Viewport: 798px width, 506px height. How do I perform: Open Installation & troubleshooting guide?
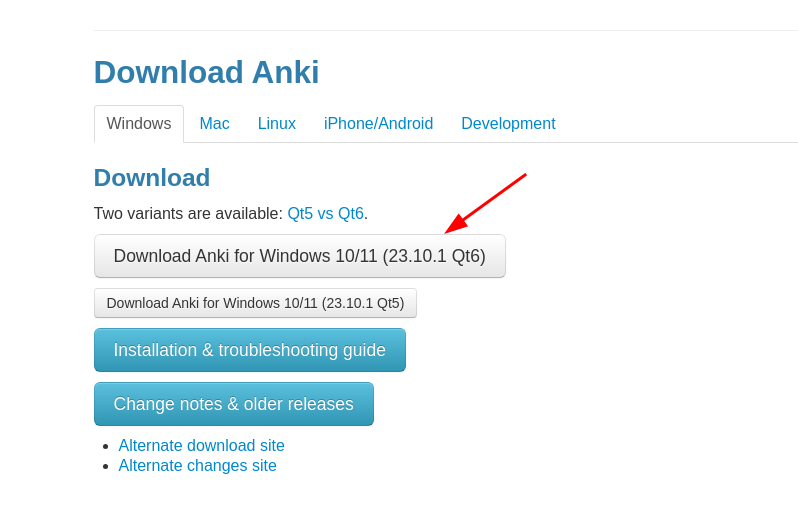[249, 350]
